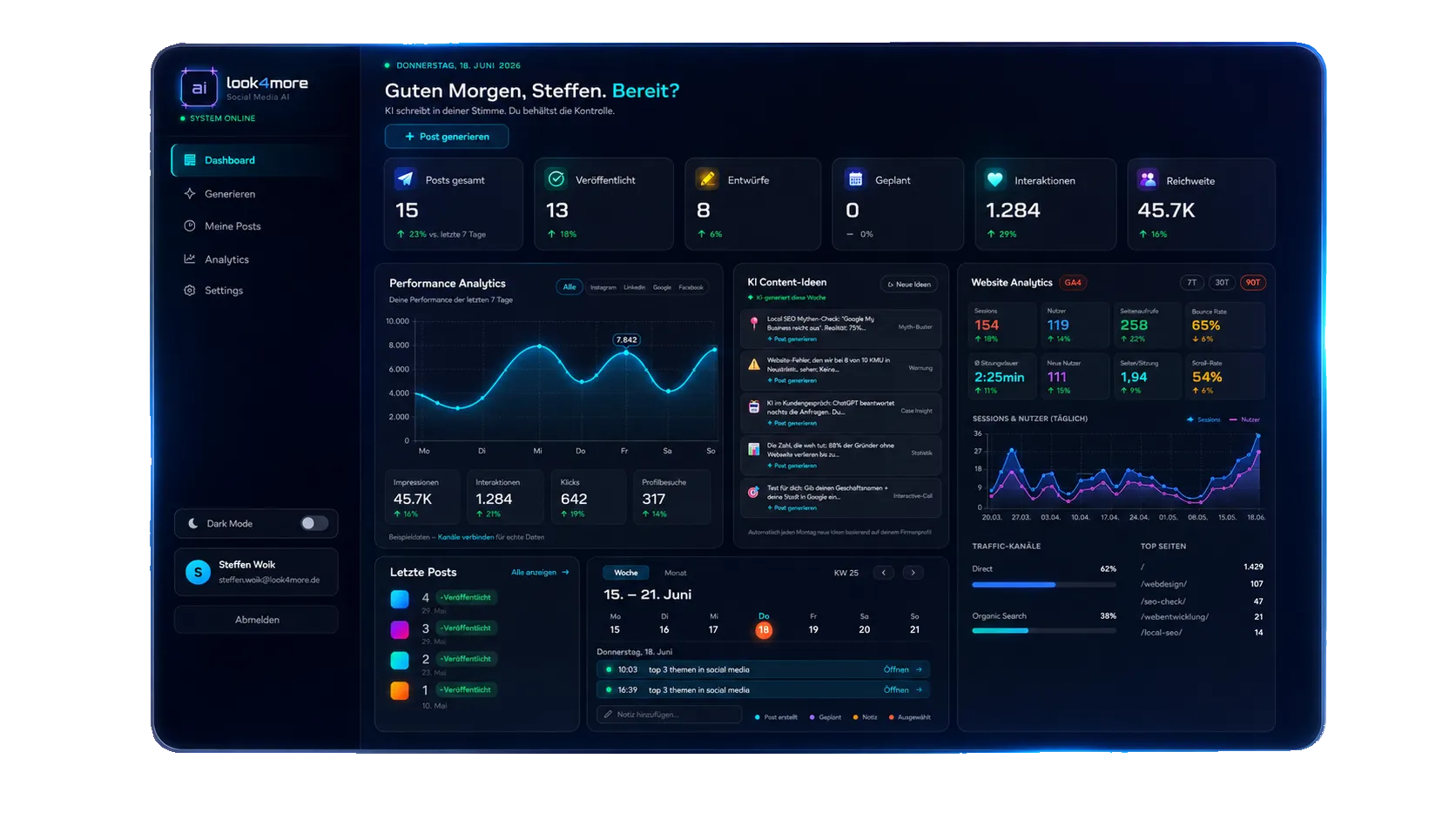Click Post generieren under Local SEO Mythen-Check
Image resolution: width=1456 pixels, height=819 pixels.
coord(792,339)
